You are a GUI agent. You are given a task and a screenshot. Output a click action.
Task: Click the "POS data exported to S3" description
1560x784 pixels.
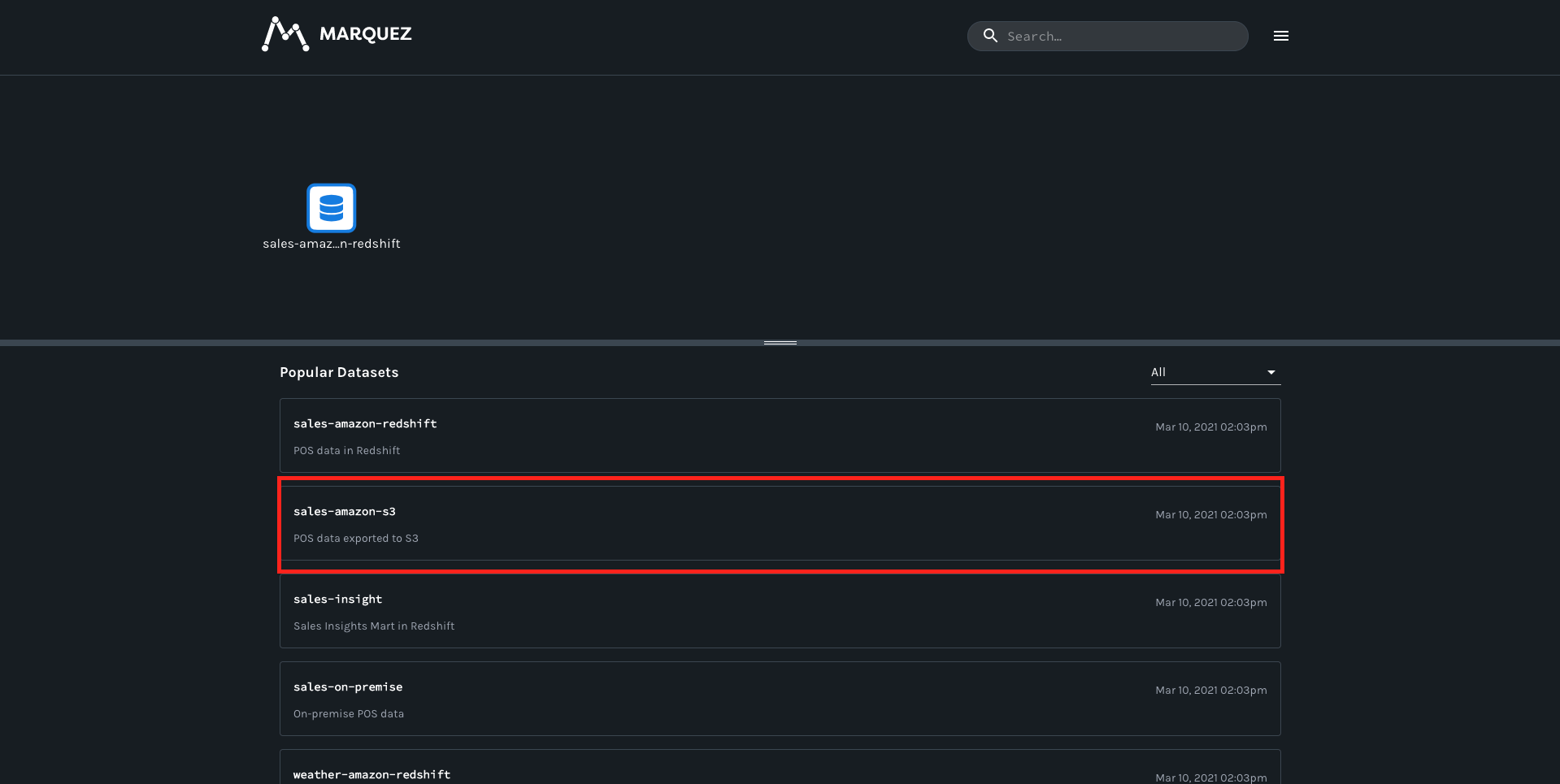[356, 538]
